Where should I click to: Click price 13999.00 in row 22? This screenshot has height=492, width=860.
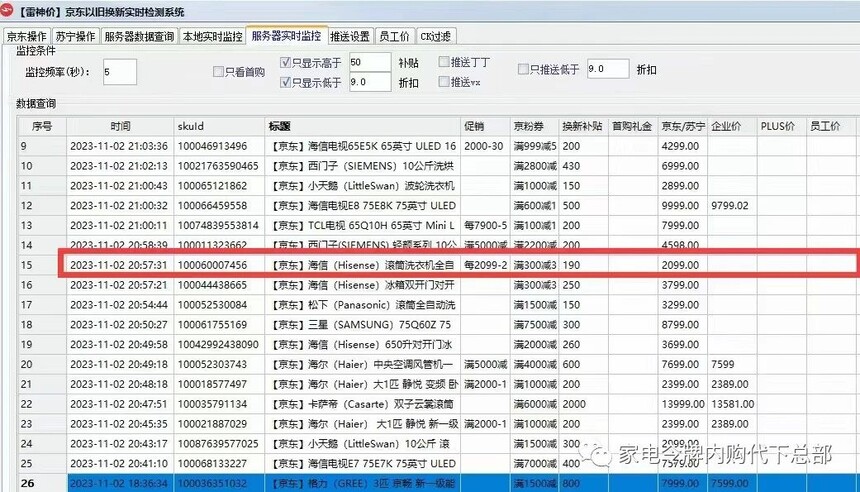(x=682, y=404)
